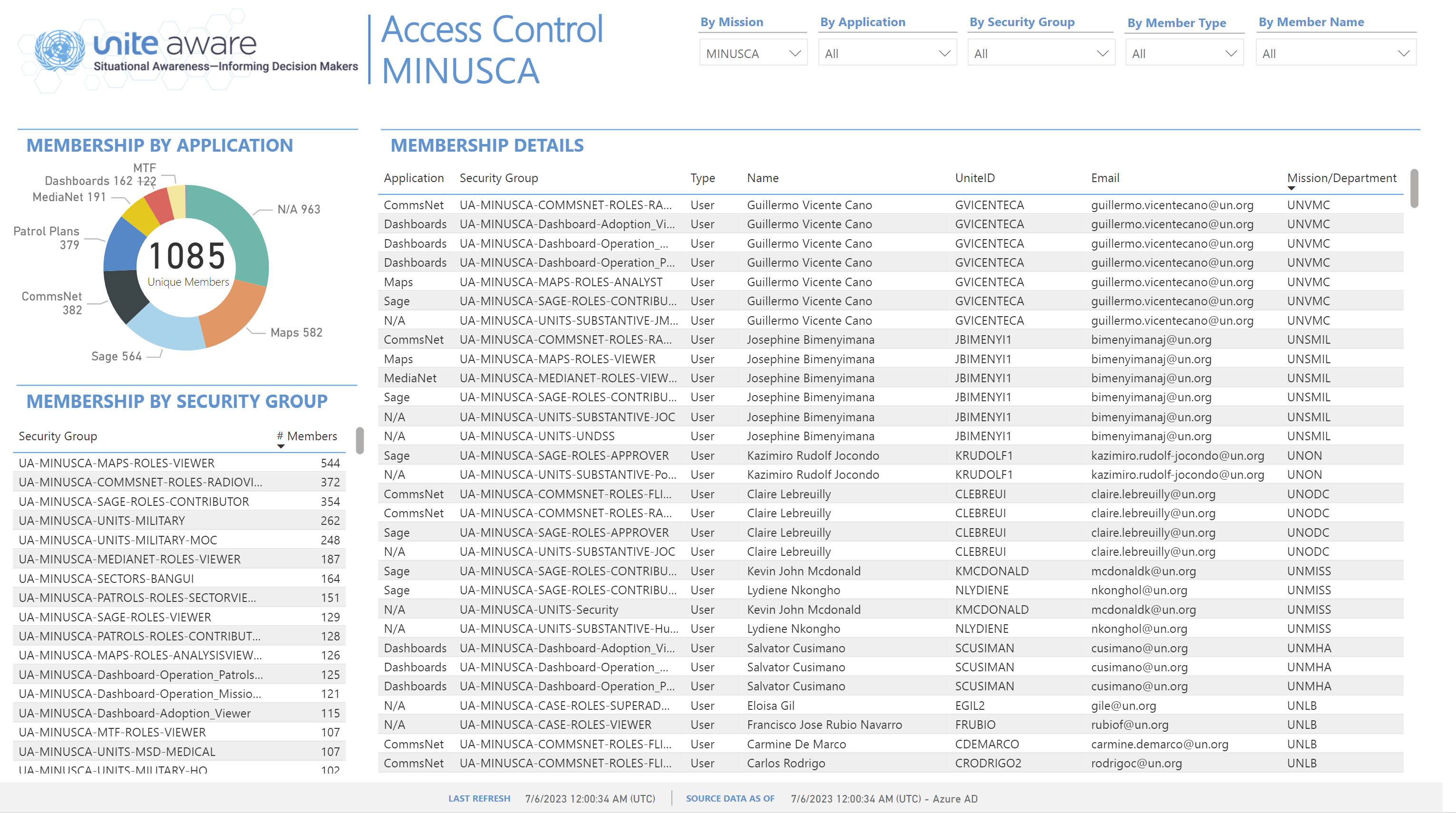
Task: Select UA-MINUSCA-COMMSNET-ROLES-RADIOVI... row
Action: 179,483
